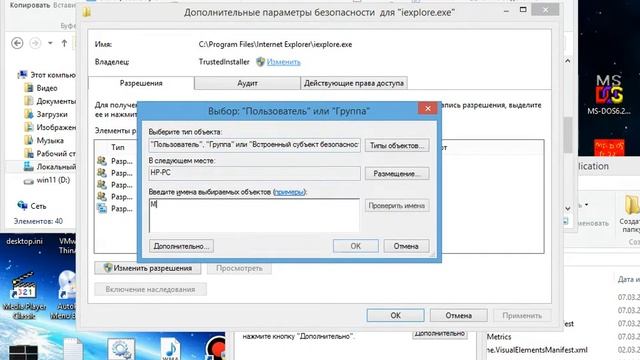Click the scroll down arrow behind the dialog
640x360 pixels.
click(x=567, y=208)
